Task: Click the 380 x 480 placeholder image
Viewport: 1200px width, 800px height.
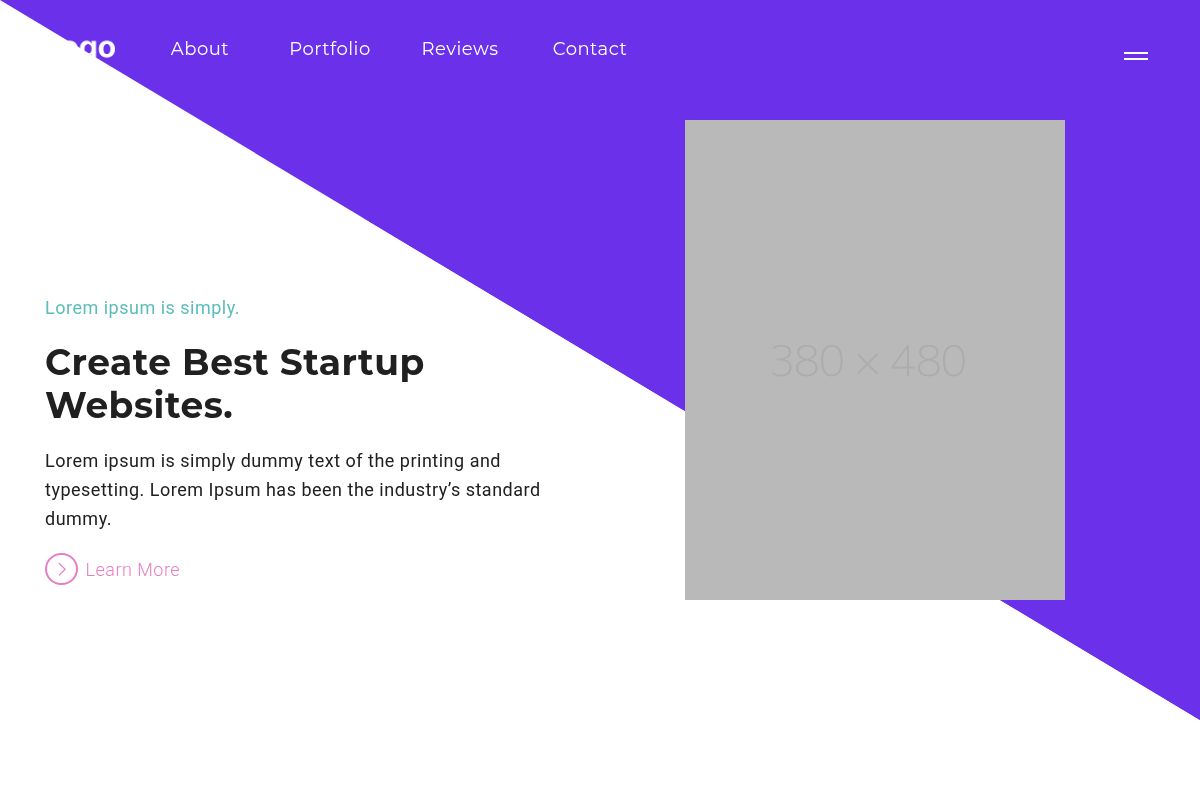Action: 875,360
